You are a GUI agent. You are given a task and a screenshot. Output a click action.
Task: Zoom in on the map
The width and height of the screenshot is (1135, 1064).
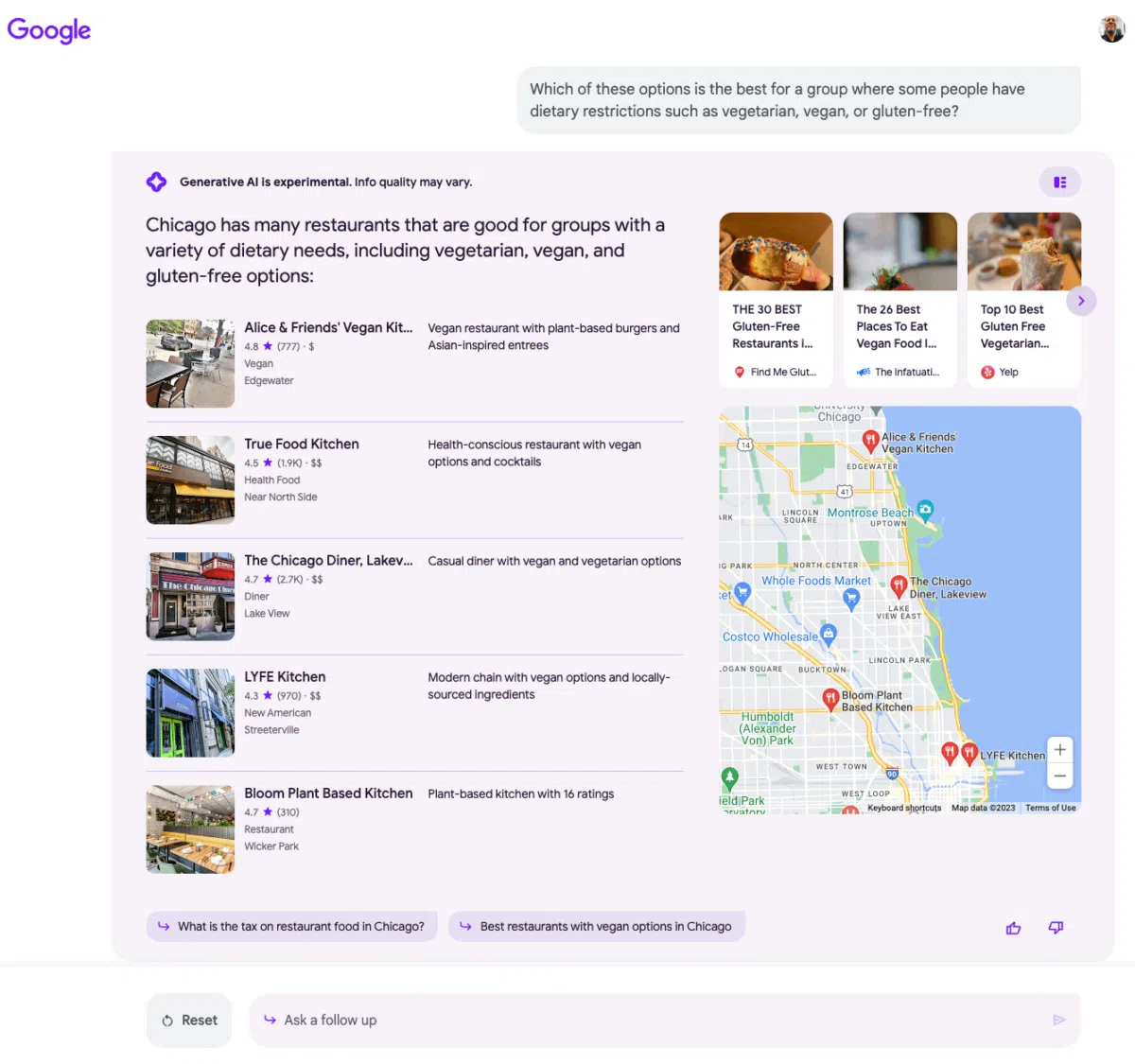click(x=1060, y=750)
